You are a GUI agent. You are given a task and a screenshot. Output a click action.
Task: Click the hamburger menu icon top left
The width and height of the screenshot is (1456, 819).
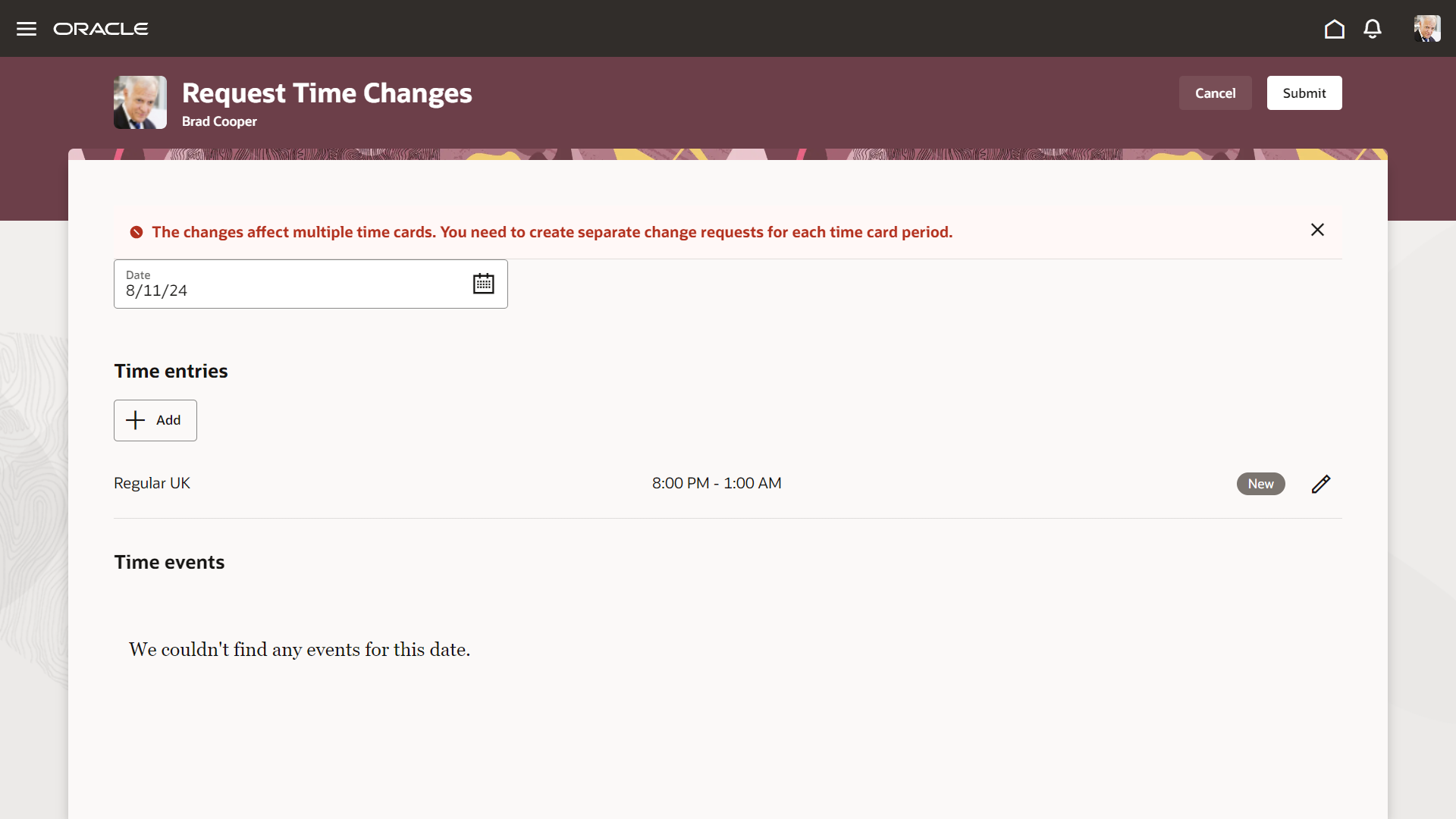[27, 28]
